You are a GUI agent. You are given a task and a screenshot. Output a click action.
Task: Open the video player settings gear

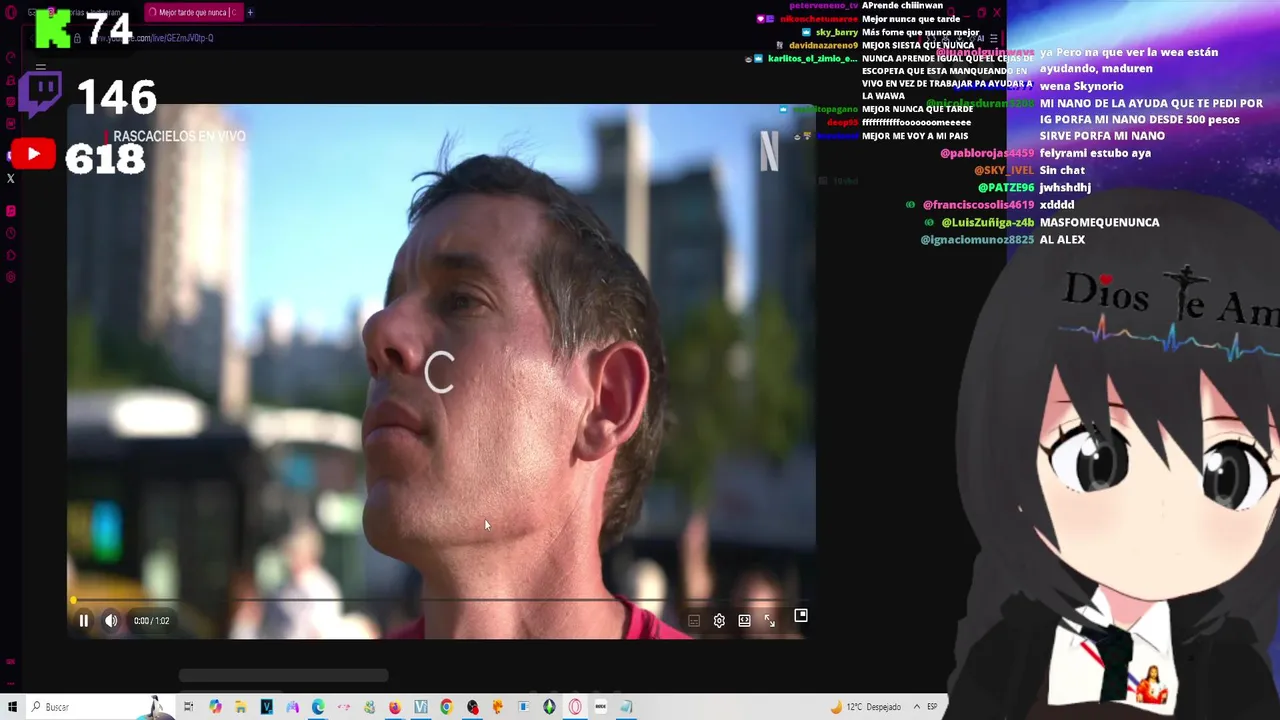pos(719,621)
